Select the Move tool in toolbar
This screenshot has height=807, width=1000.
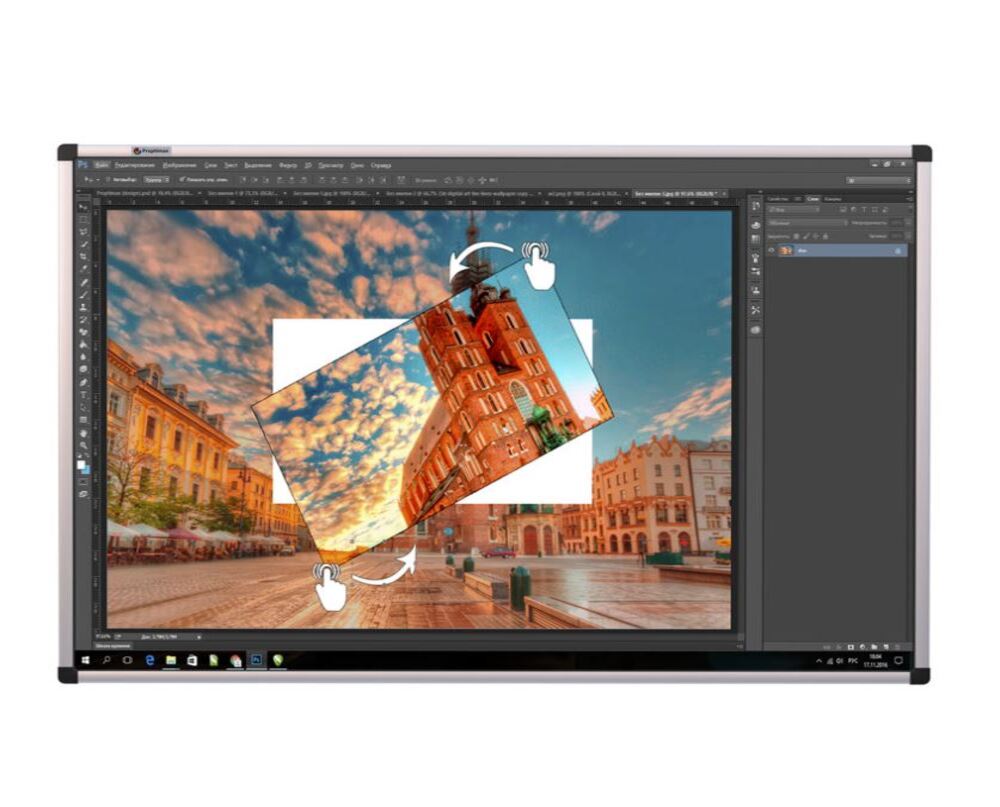pyautogui.click(x=84, y=206)
